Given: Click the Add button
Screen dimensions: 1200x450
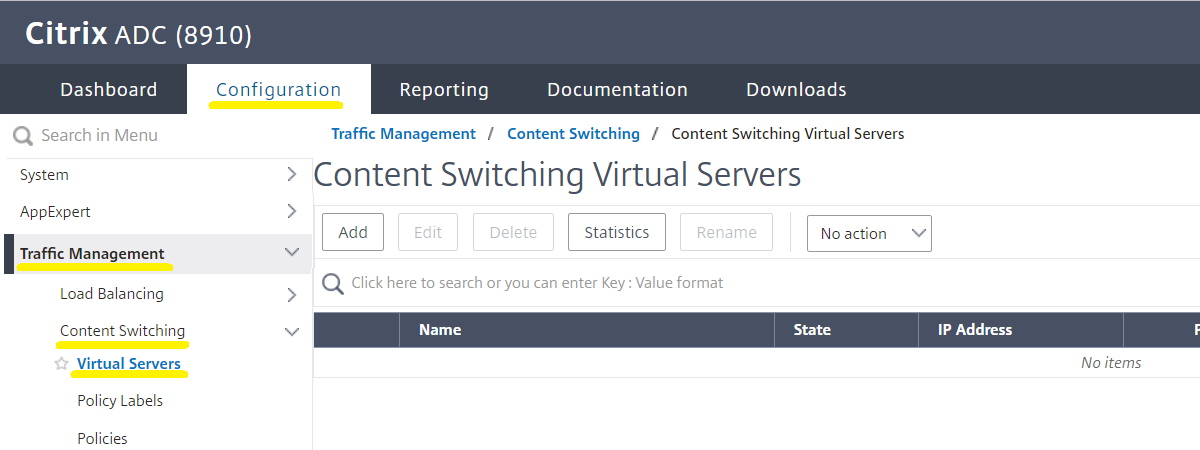Looking at the screenshot, I should click(x=353, y=232).
